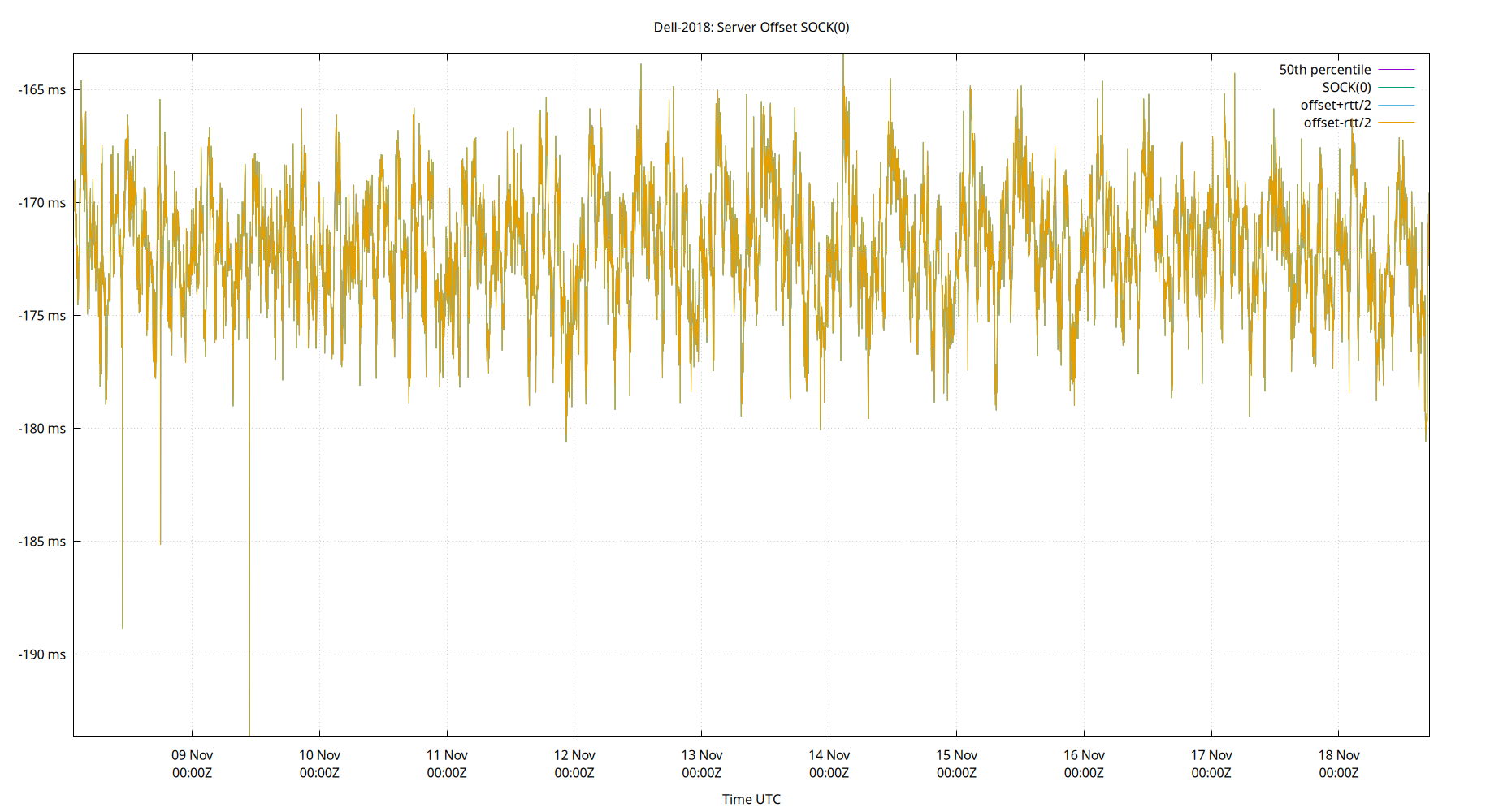1503x812 pixels.
Task: Select the Time UTC axis label
Action: 751,799
